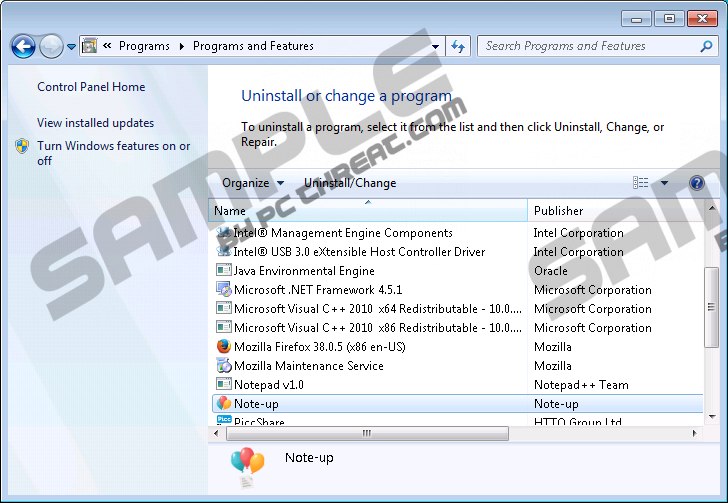Click the large Note-up icon in details pane
The image size is (728, 503).
[247, 467]
